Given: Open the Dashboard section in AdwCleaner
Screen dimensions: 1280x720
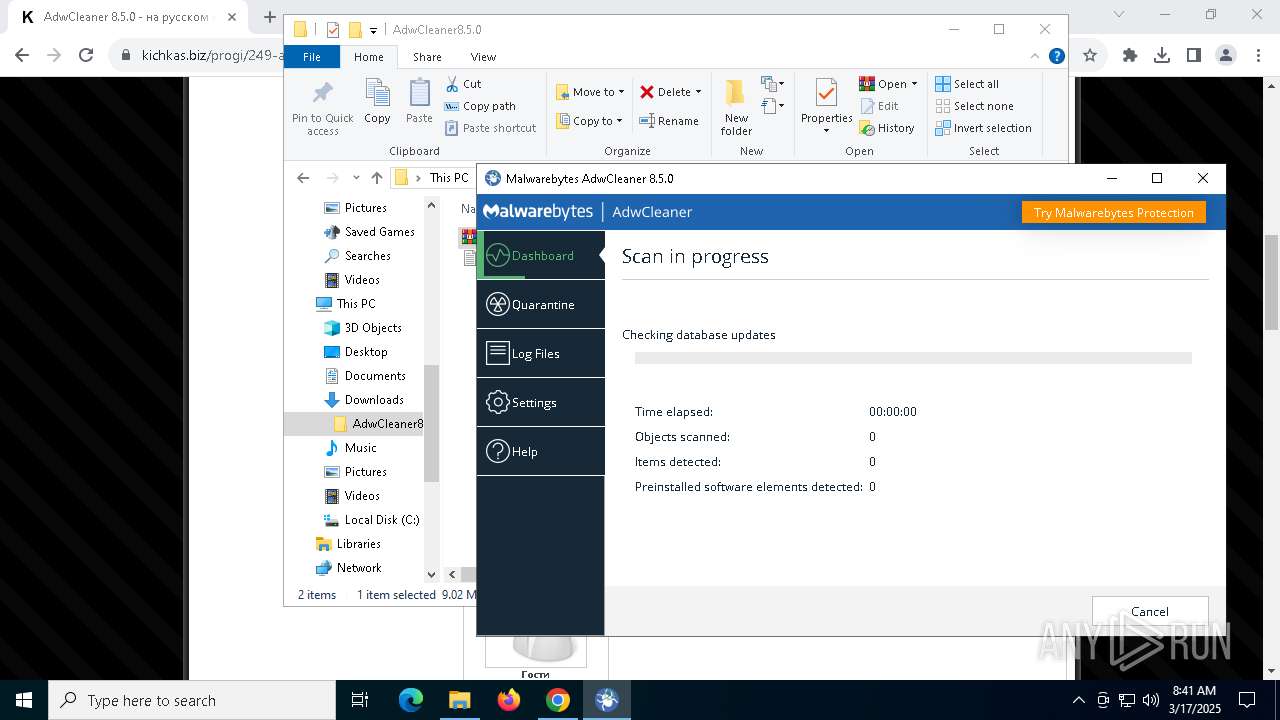Looking at the screenshot, I should point(541,255).
